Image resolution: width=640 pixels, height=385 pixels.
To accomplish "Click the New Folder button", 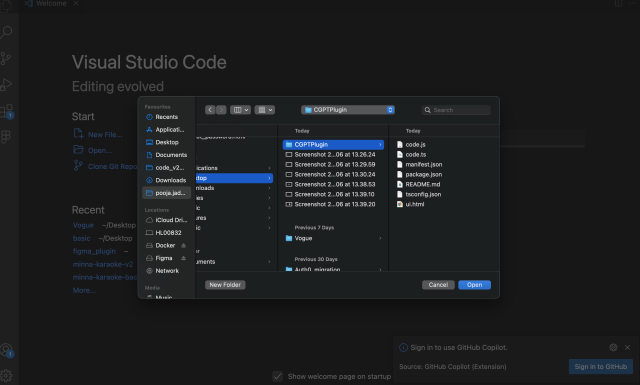I will [x=225, y=285].
